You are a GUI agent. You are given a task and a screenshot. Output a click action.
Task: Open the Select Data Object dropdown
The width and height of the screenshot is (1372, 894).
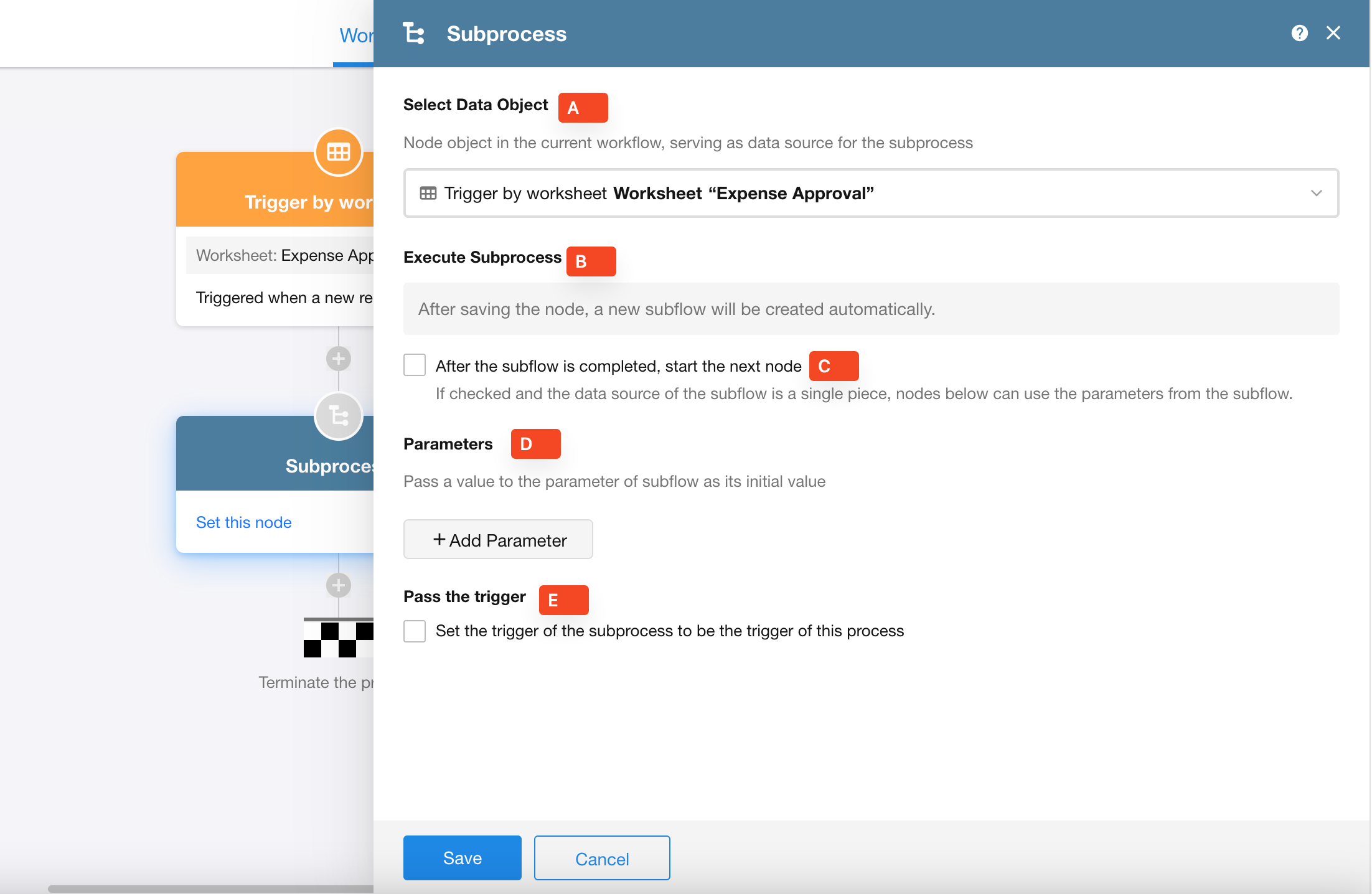pos(870,193)
